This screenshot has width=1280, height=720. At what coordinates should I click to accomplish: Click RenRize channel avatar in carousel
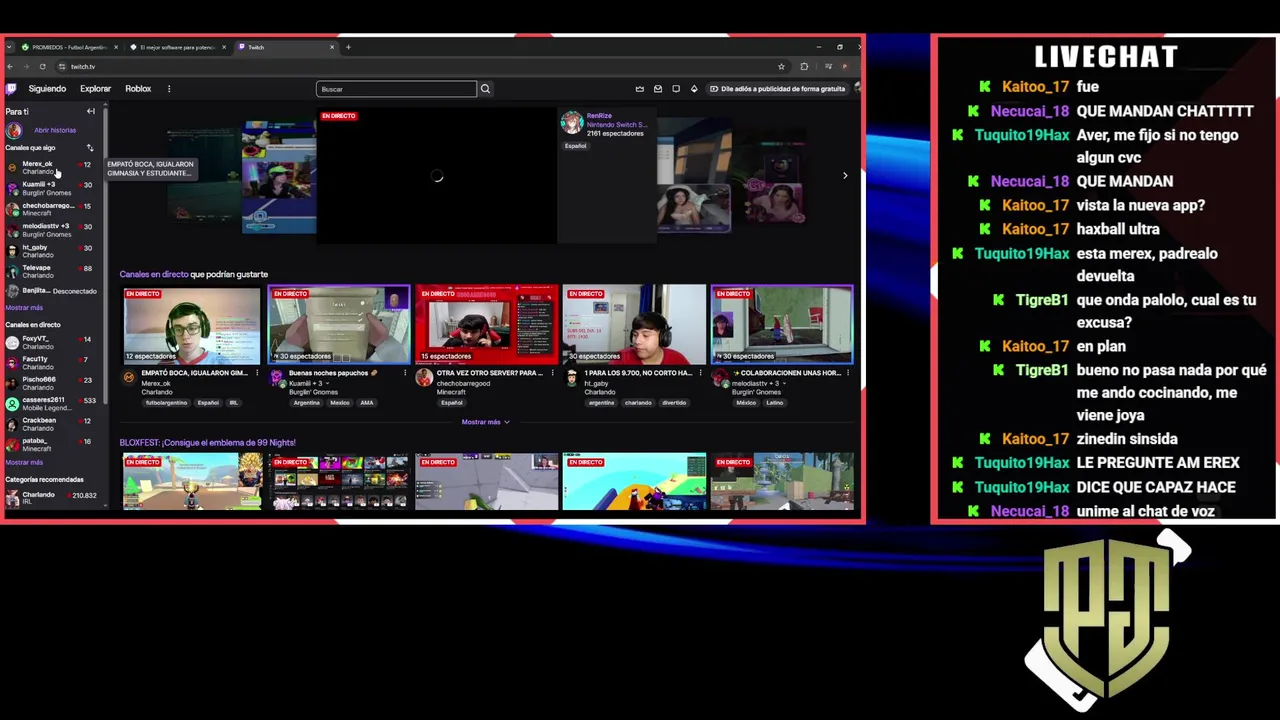[572, 122]
